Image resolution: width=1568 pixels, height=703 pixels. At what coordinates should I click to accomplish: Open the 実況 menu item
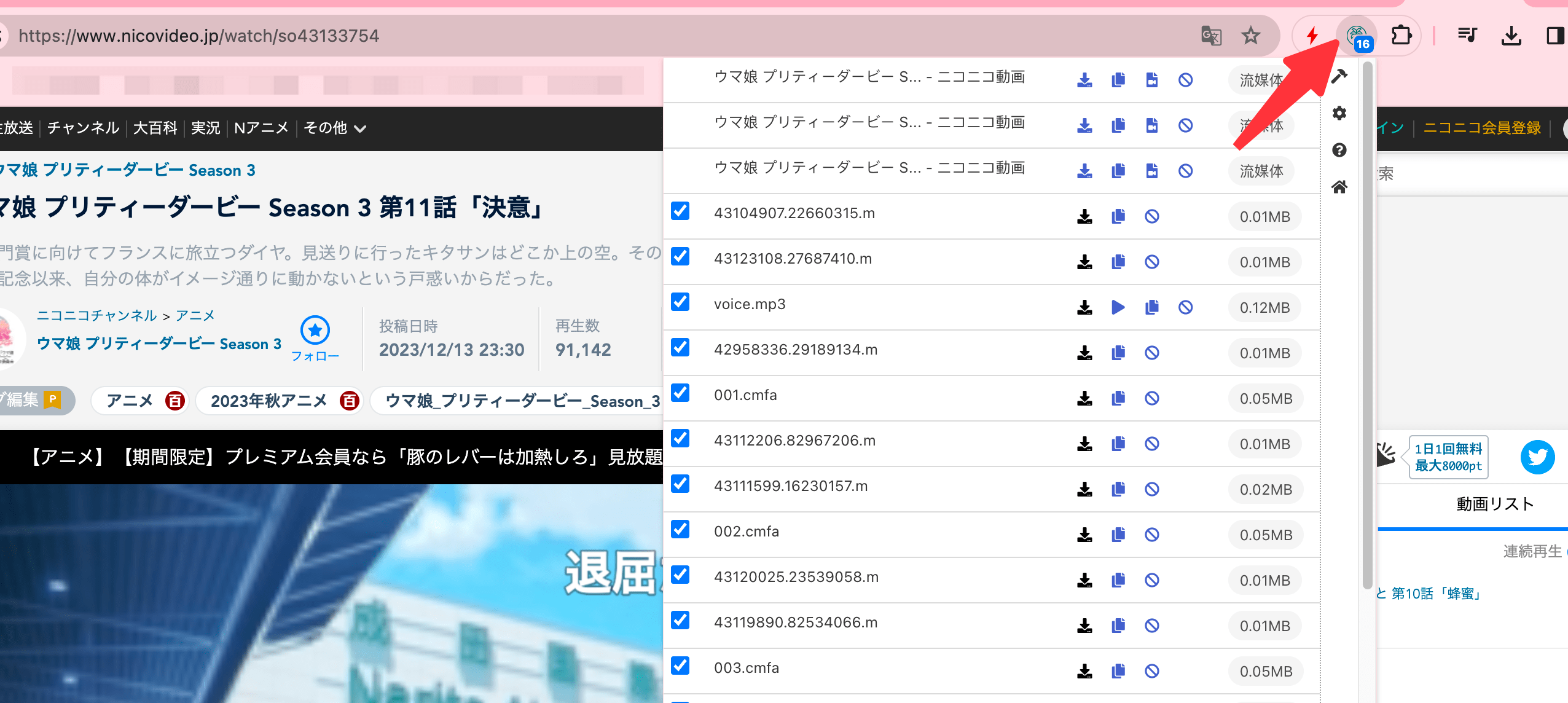tap(205, 128)
